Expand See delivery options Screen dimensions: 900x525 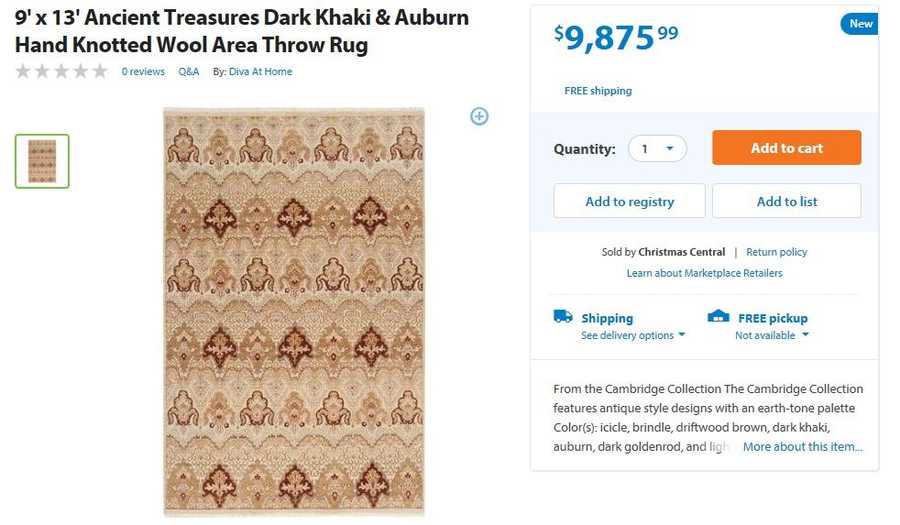pyautogui.click(x=633, y=336)
